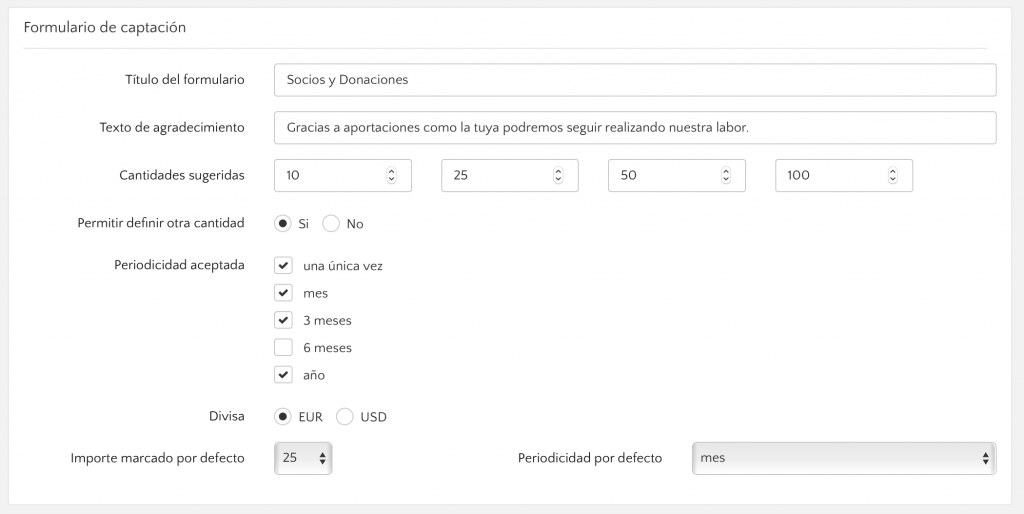1024x514 pixels.
Task: Open the Periodicidad por defecto dropdown
Action: pos(844,458)
